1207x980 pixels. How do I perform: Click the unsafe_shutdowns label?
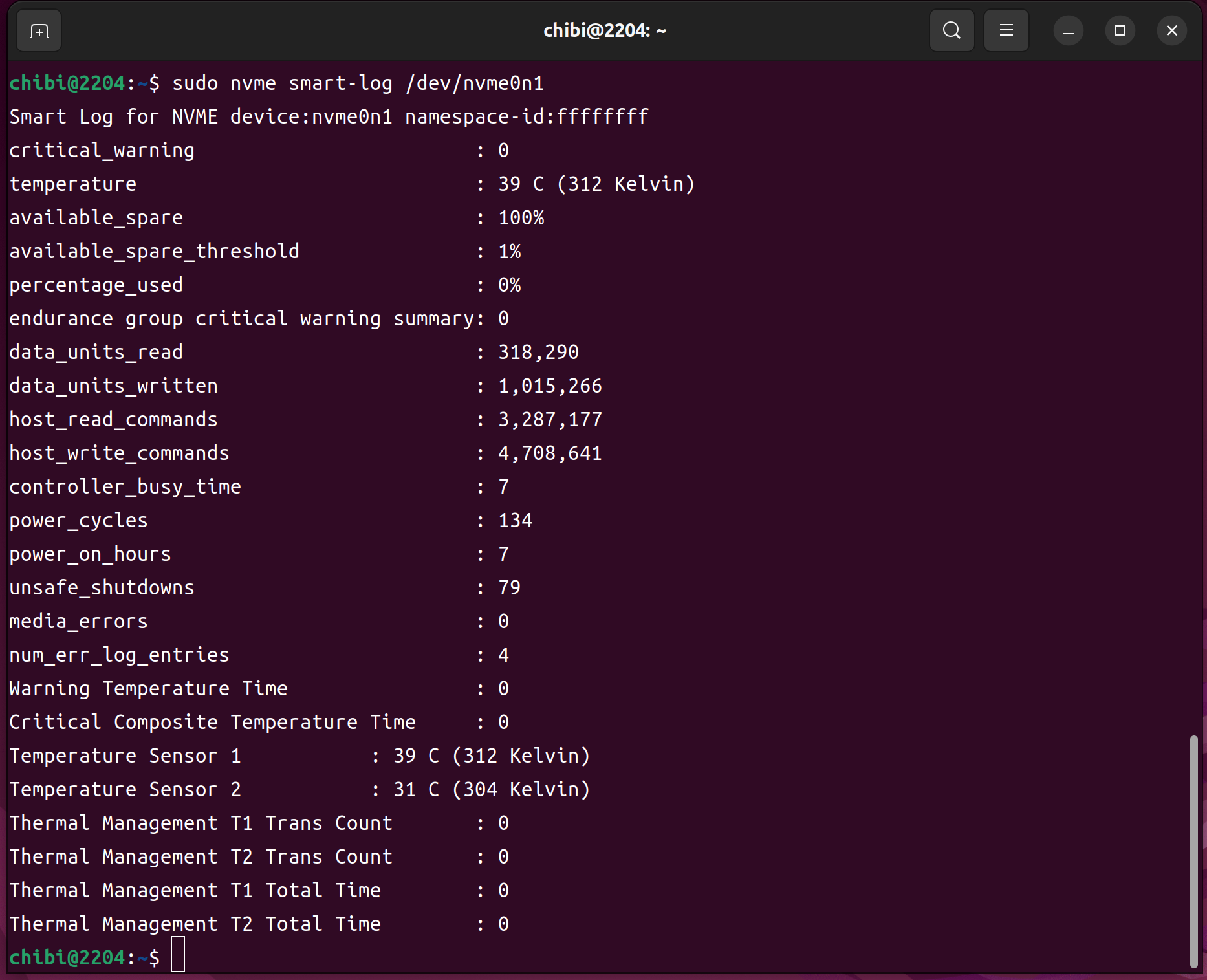(102, 588)
